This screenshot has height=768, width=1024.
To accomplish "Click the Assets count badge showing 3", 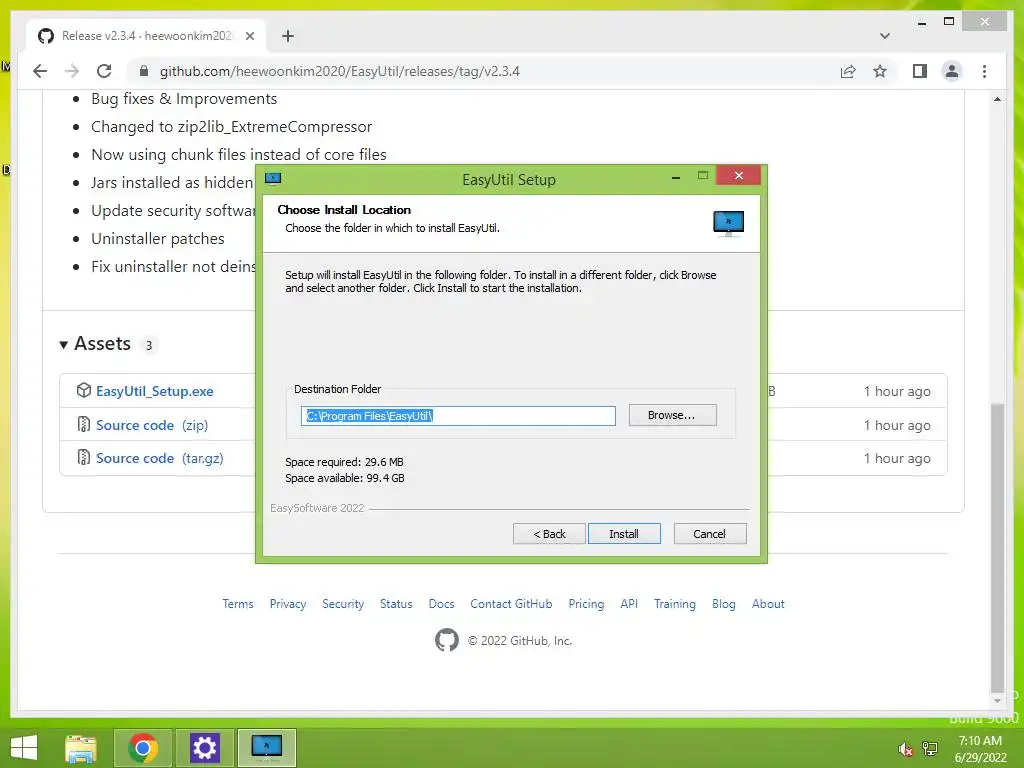I will click(x=149, y=345).
